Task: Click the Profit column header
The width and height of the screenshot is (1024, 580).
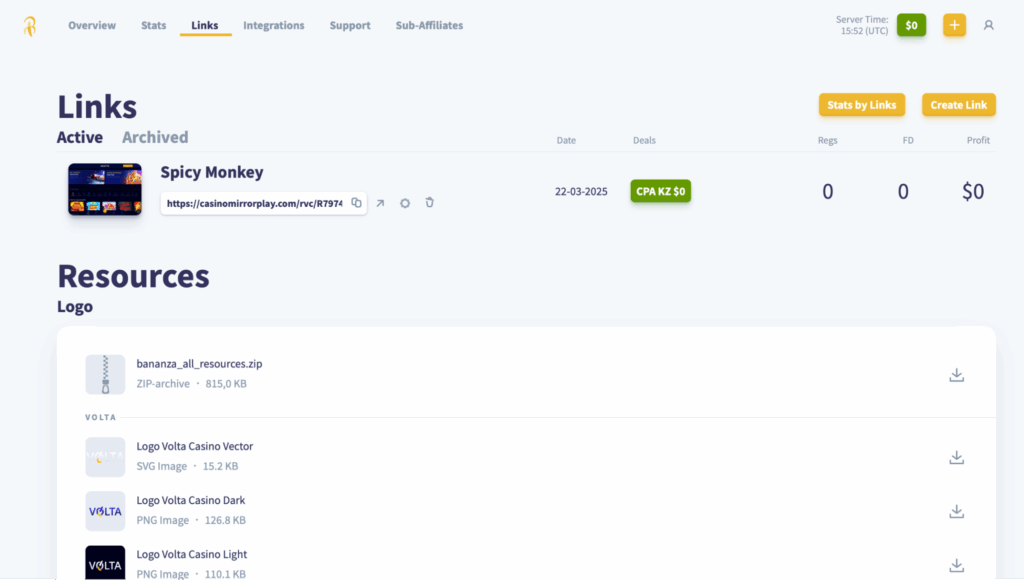Action: 978,140
